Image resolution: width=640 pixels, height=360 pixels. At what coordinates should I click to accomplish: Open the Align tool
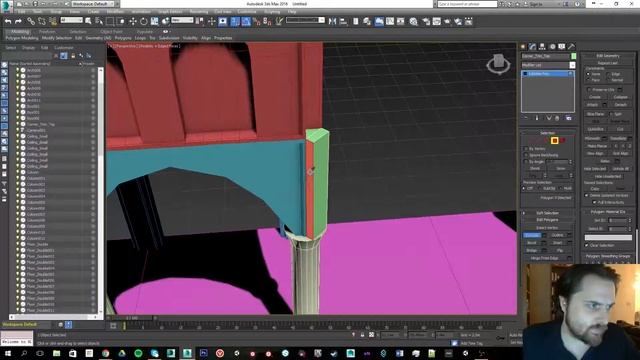coord(343,21)
